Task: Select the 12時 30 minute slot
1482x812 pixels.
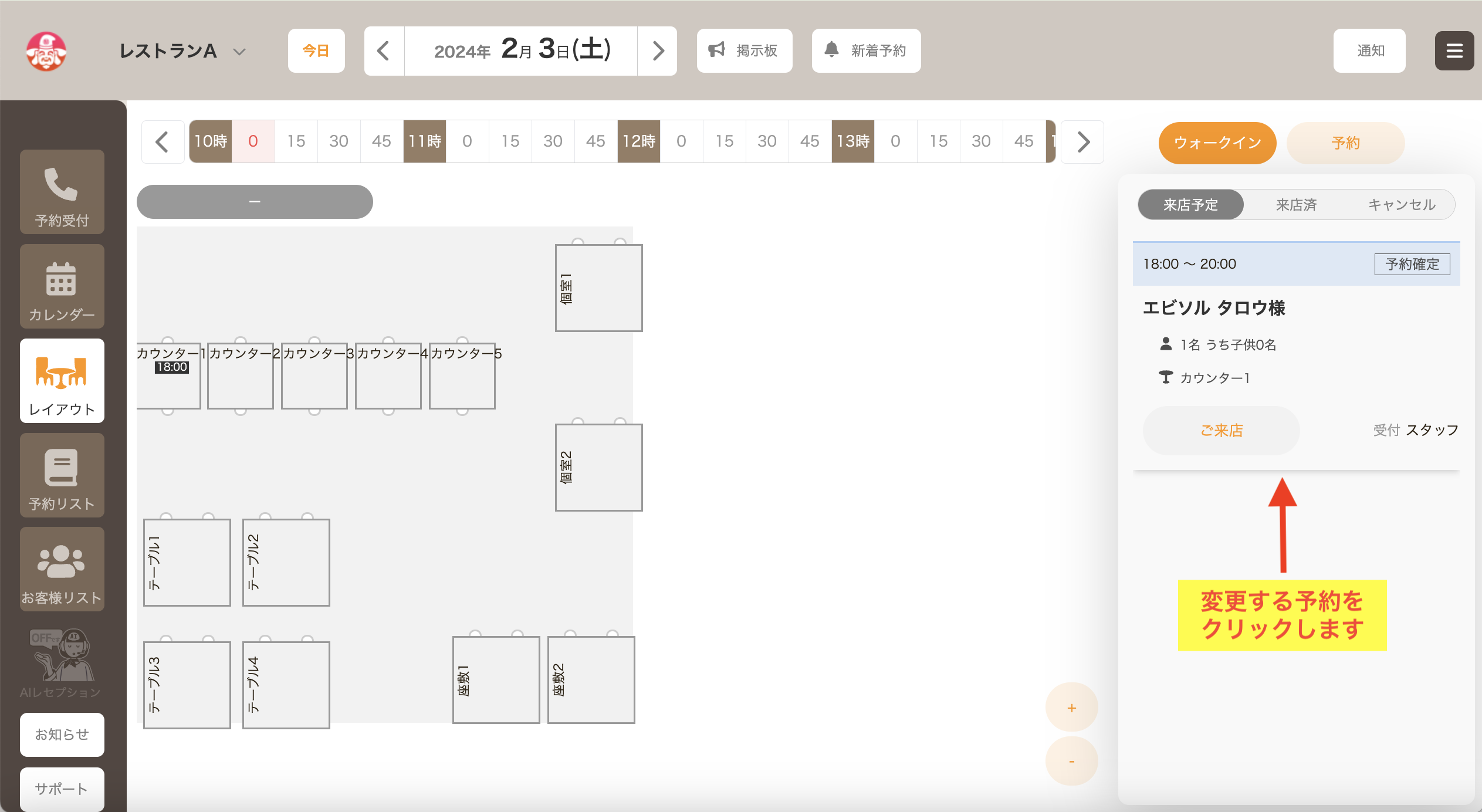Action: click(x=767, y=141)
